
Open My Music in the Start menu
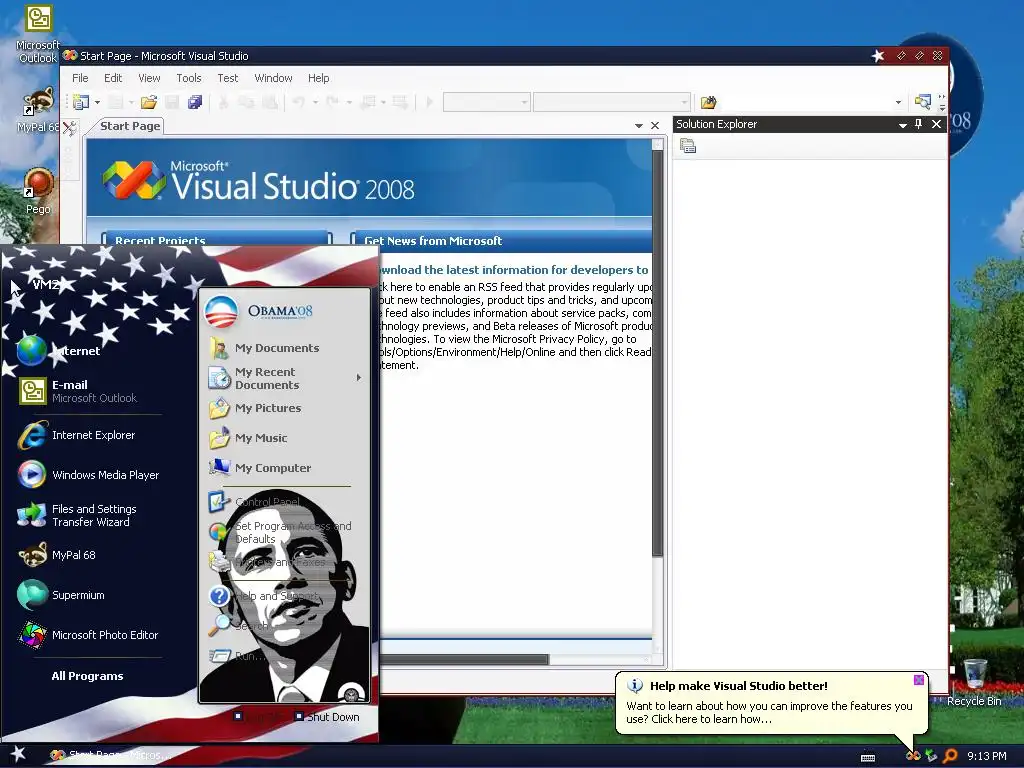point(248,438)
